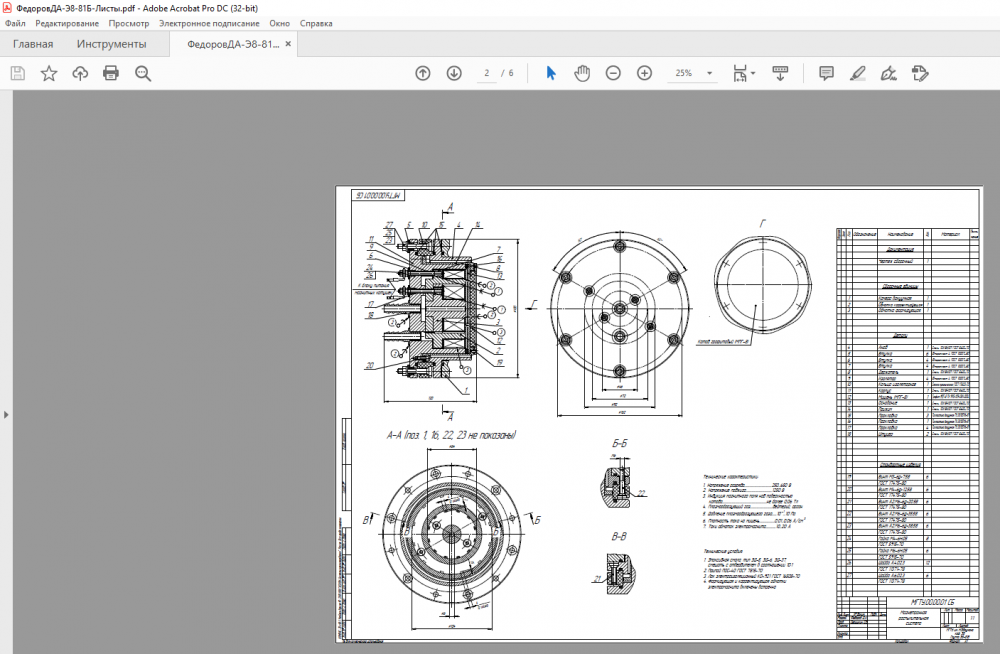Enable the hand pan tool
The width and height of the screenshot is (1000, 654).
[x=582, y=73]
